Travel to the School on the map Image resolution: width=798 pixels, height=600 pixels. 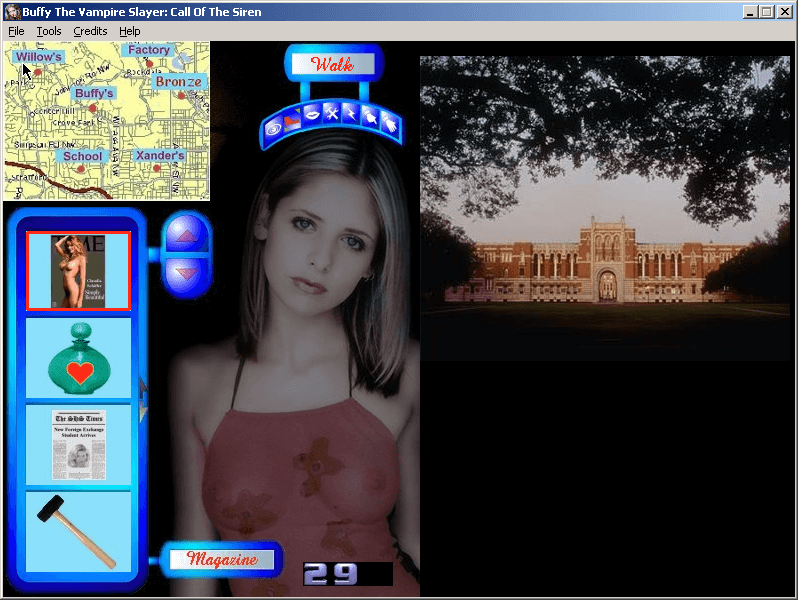point(82,156)
